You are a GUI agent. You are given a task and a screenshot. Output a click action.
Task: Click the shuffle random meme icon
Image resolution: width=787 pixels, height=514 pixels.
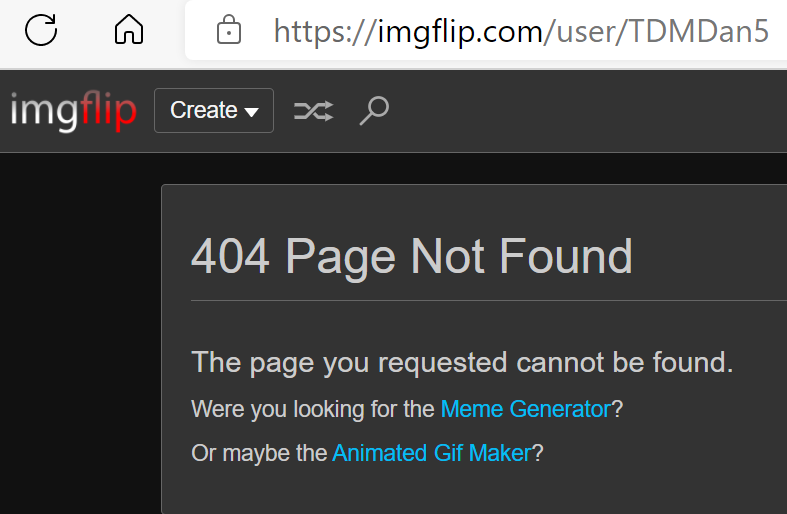[313, 111]
